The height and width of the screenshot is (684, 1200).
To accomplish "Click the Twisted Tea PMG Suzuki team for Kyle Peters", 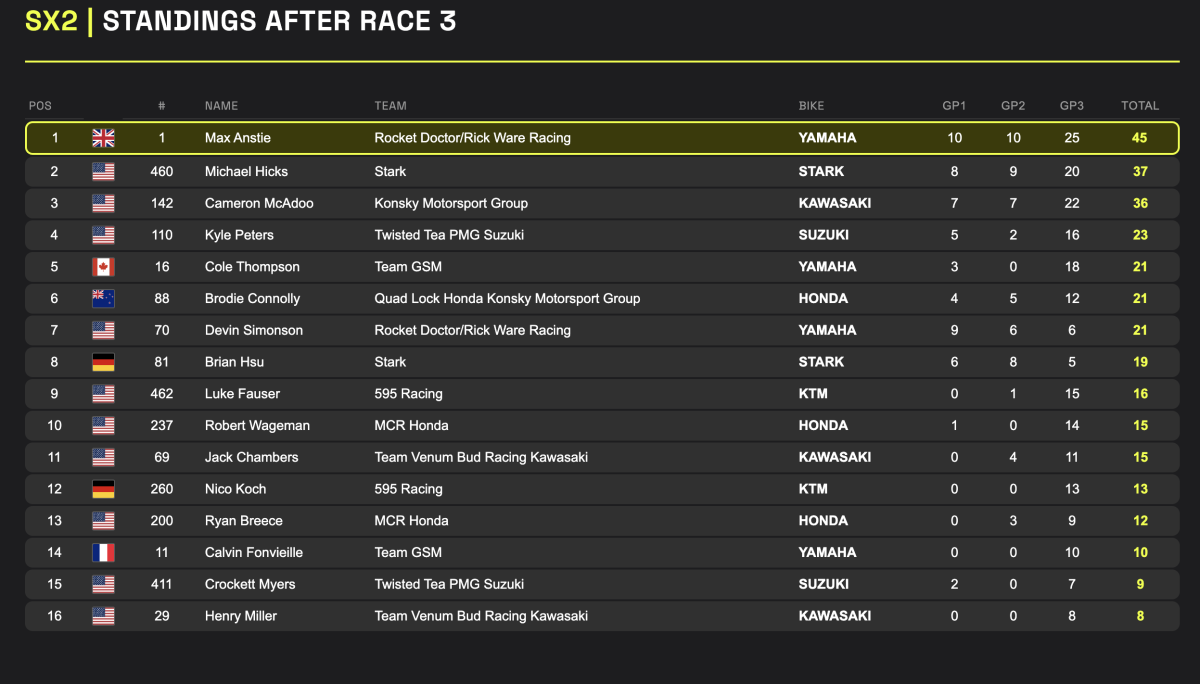I will point(449,235).
